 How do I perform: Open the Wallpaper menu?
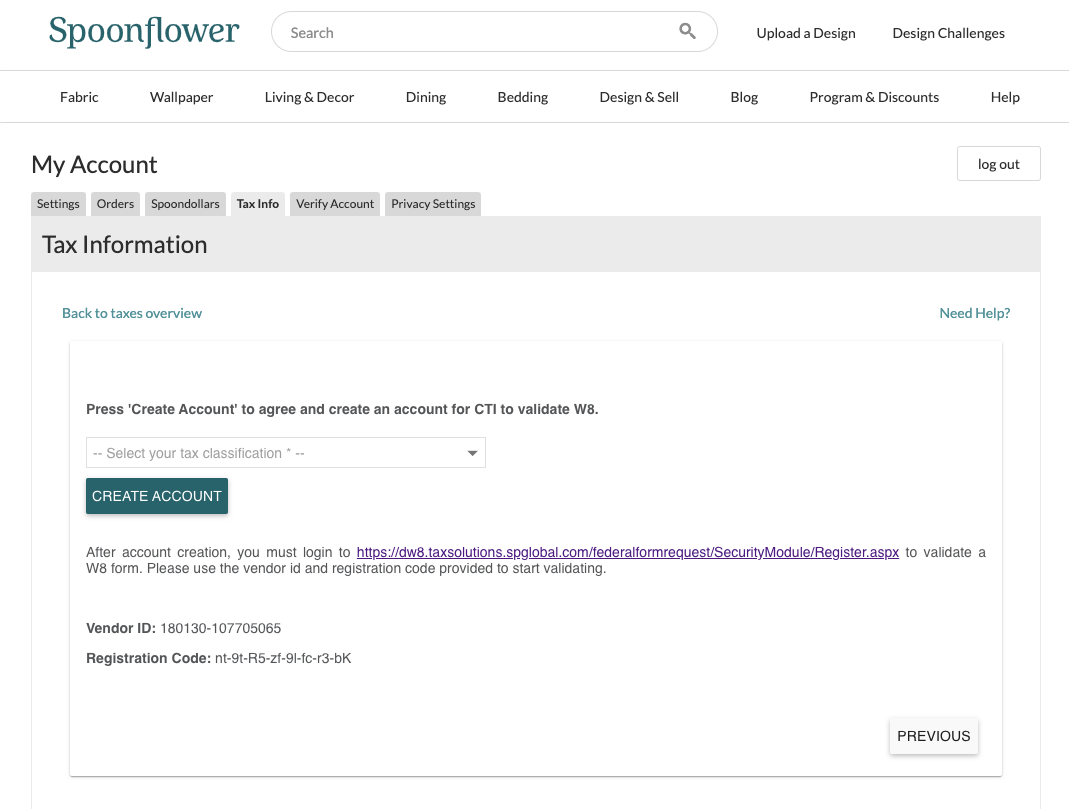coord(181,97)
